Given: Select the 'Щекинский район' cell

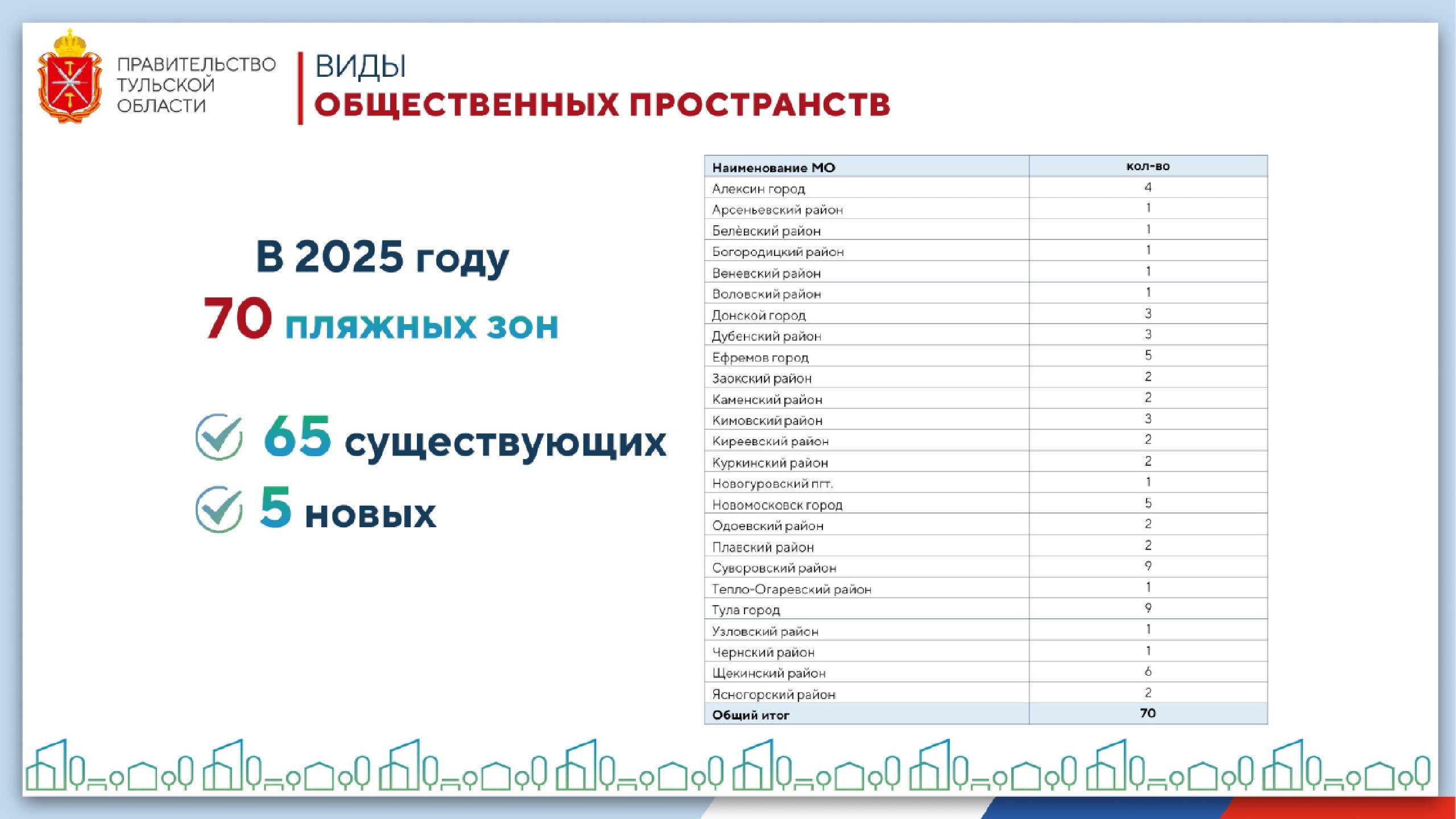Looking at the screenshot, I should (x=867, y=672).
